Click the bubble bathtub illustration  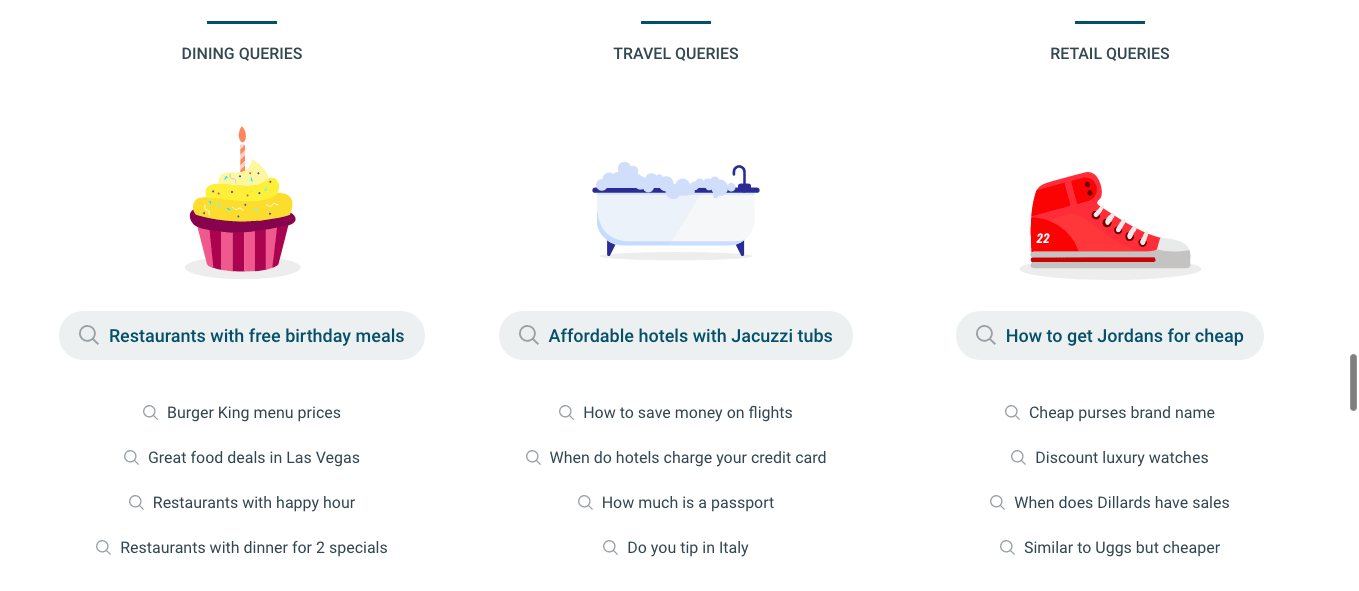[676, 211]
